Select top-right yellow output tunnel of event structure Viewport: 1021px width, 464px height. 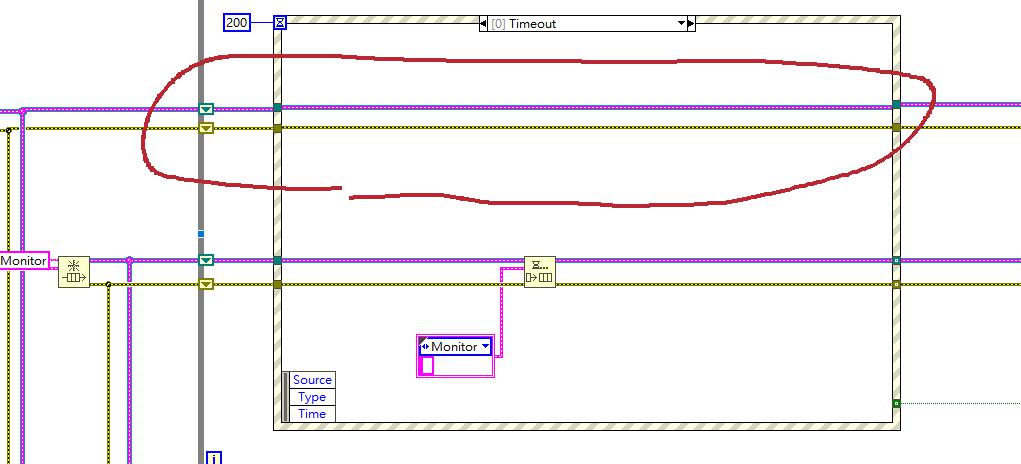click(897, 128)
